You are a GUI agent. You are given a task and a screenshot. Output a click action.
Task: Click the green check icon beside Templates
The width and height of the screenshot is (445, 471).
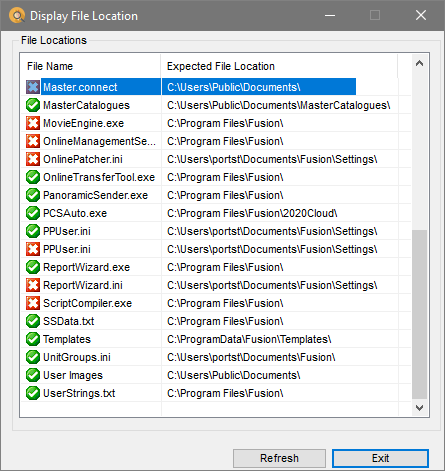(x=33, y=339)
